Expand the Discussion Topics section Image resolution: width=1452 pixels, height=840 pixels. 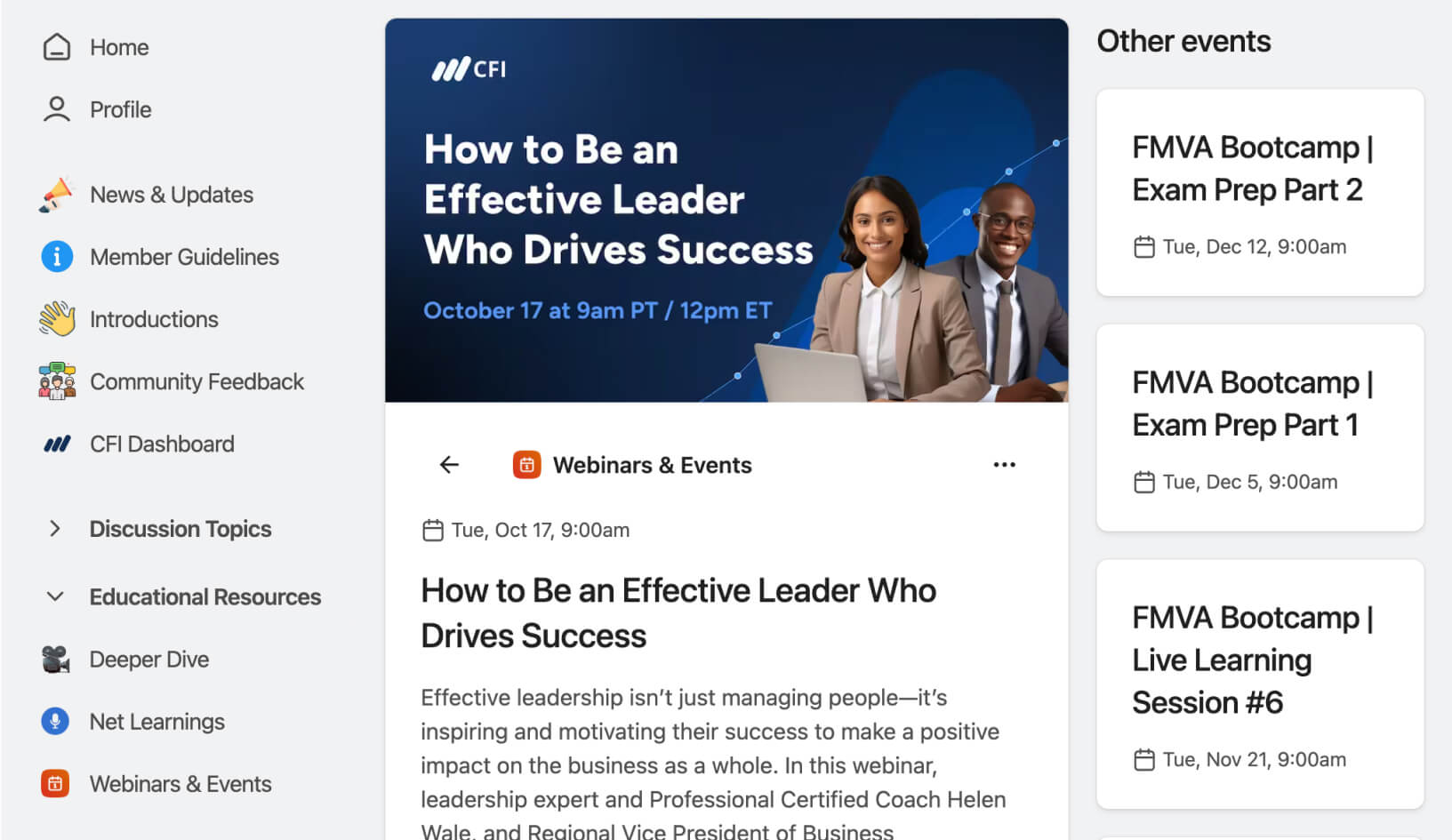click(x=55, y=529)
